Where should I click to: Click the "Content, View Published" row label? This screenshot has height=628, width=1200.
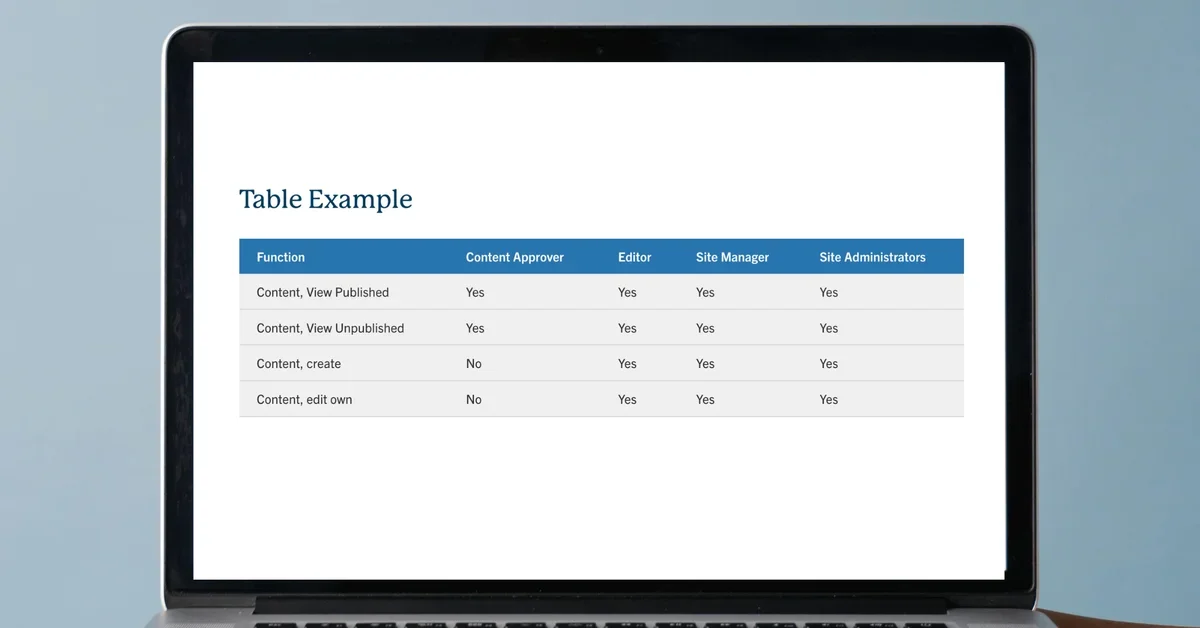[322, 292]
